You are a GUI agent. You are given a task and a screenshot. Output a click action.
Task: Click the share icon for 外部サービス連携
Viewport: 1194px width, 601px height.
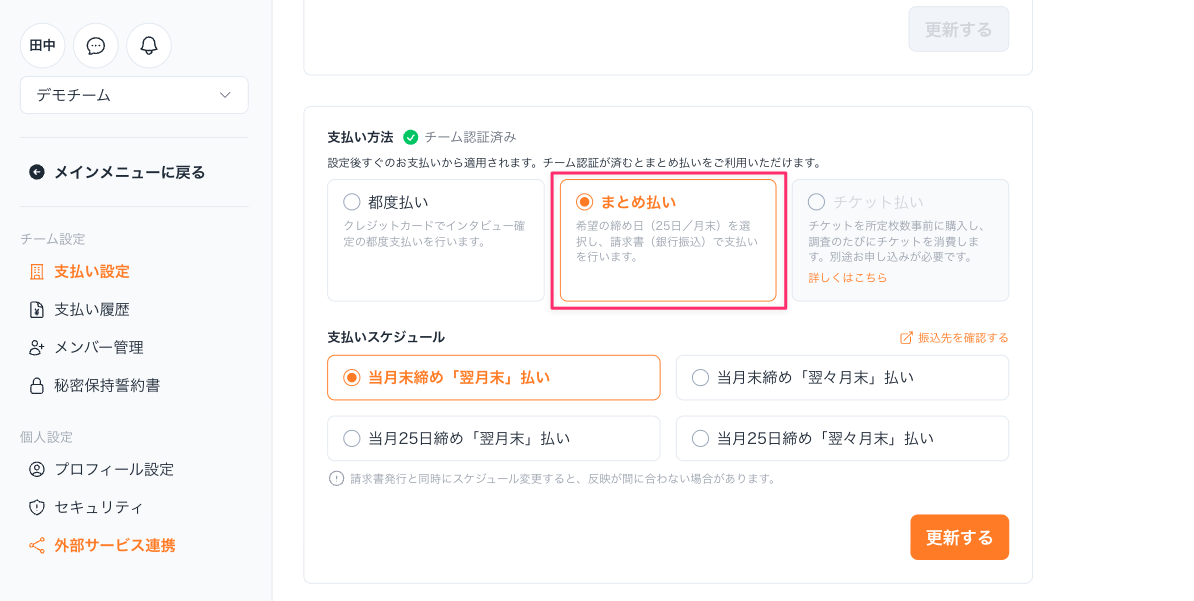pyautogui.click(x=37, y=546)
